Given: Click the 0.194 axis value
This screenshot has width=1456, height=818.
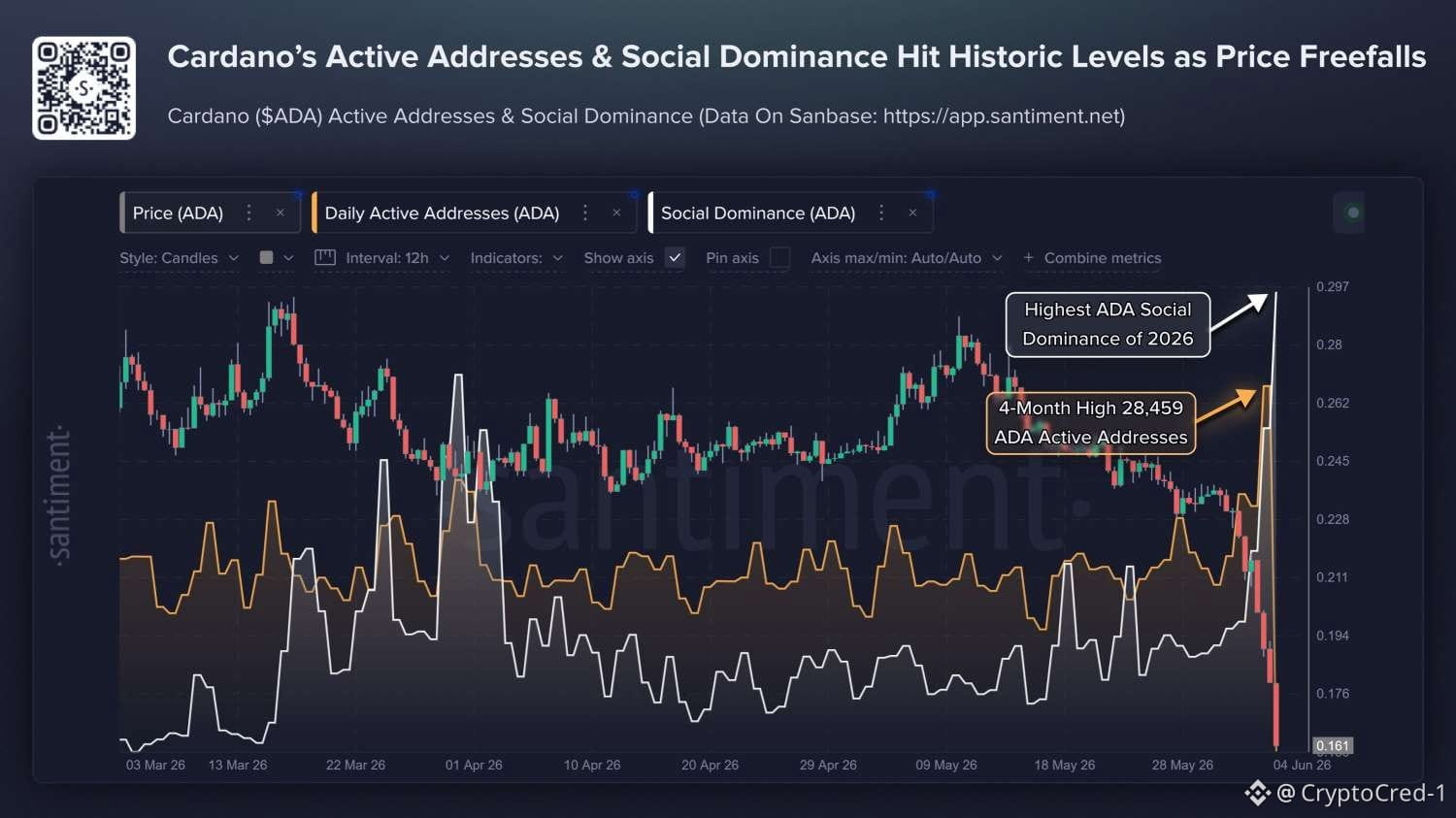Looking at the screenshot, I should pyautogui.click(x=1333, y=636).
